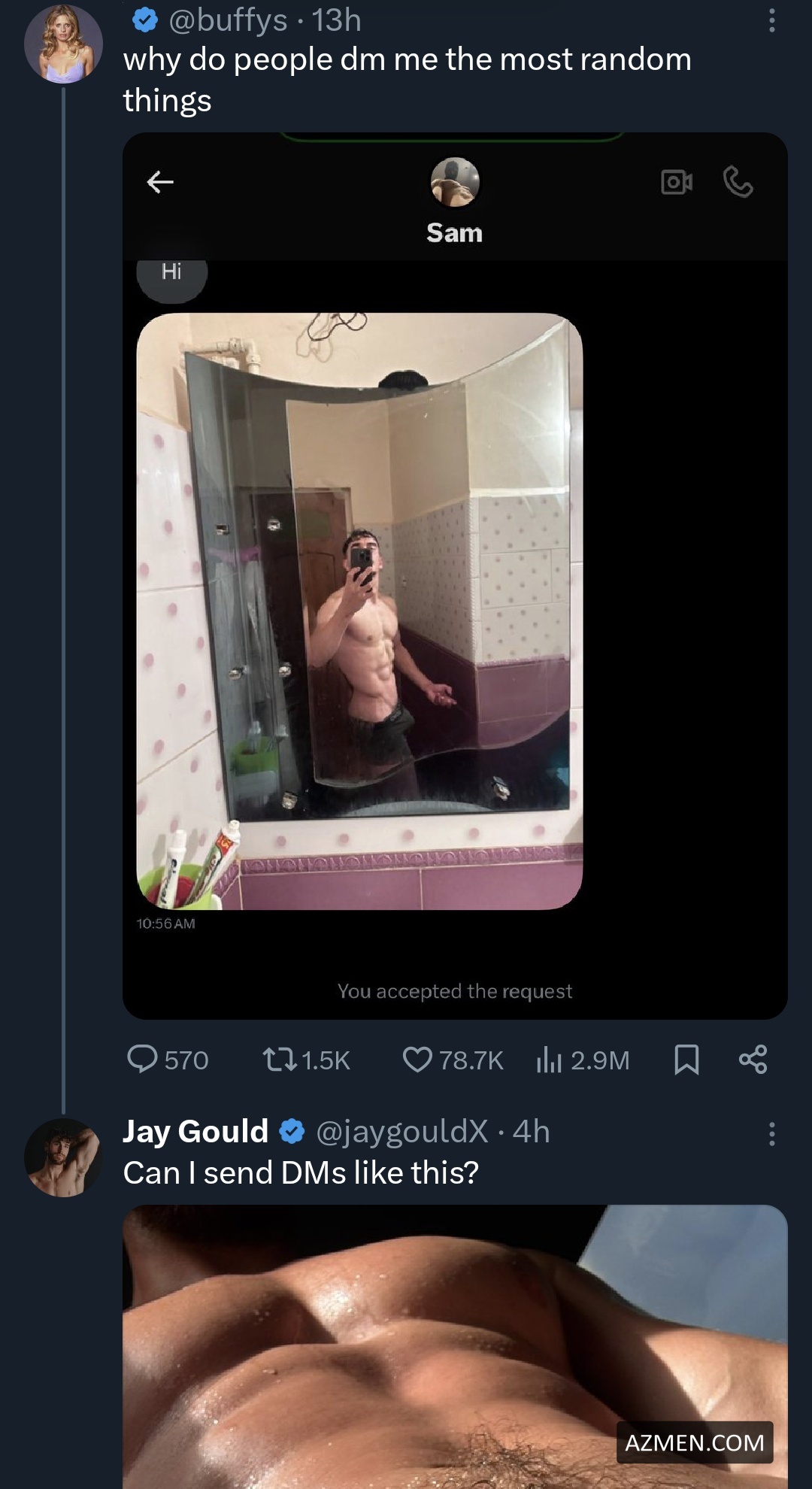The height and width of the screenshot is (1489, 812).
Task: Open more options on Jay Gould reply
Action: click(771, 1133)
